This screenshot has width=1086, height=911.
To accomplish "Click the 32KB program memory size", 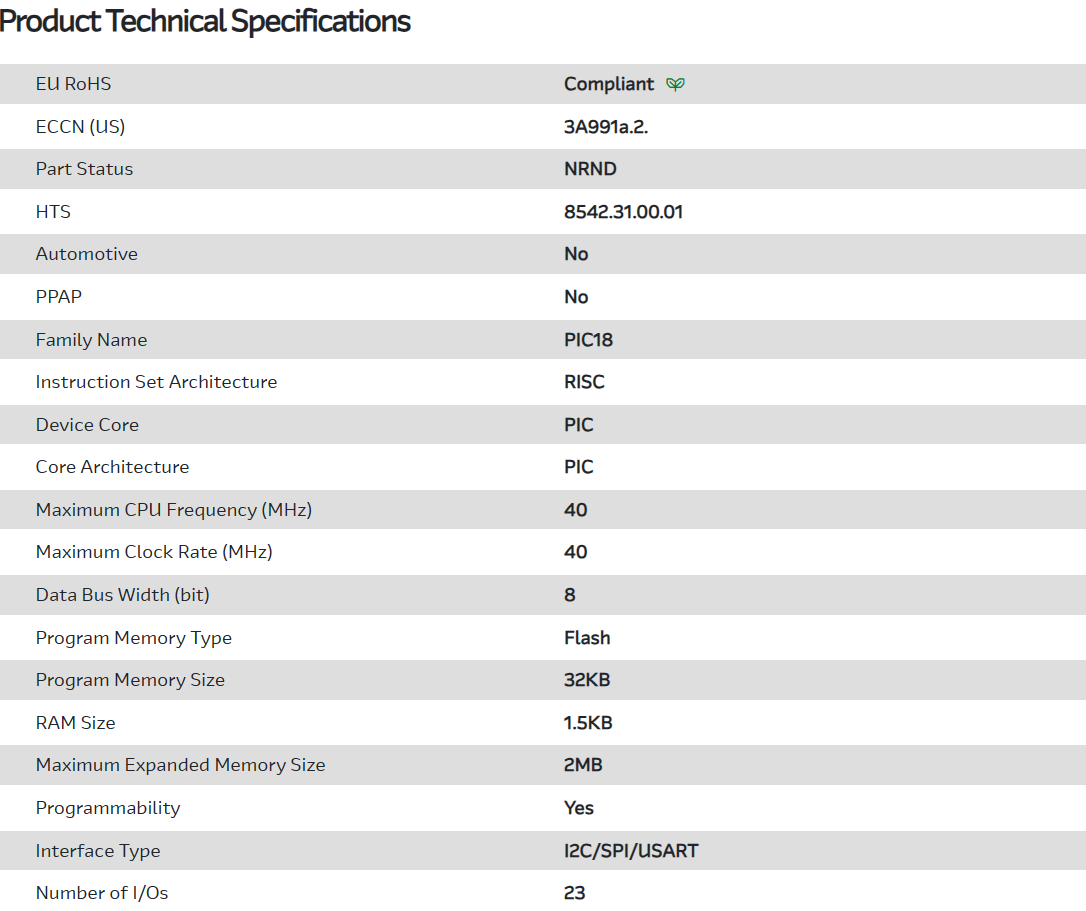I will click(x=587, y=680).
